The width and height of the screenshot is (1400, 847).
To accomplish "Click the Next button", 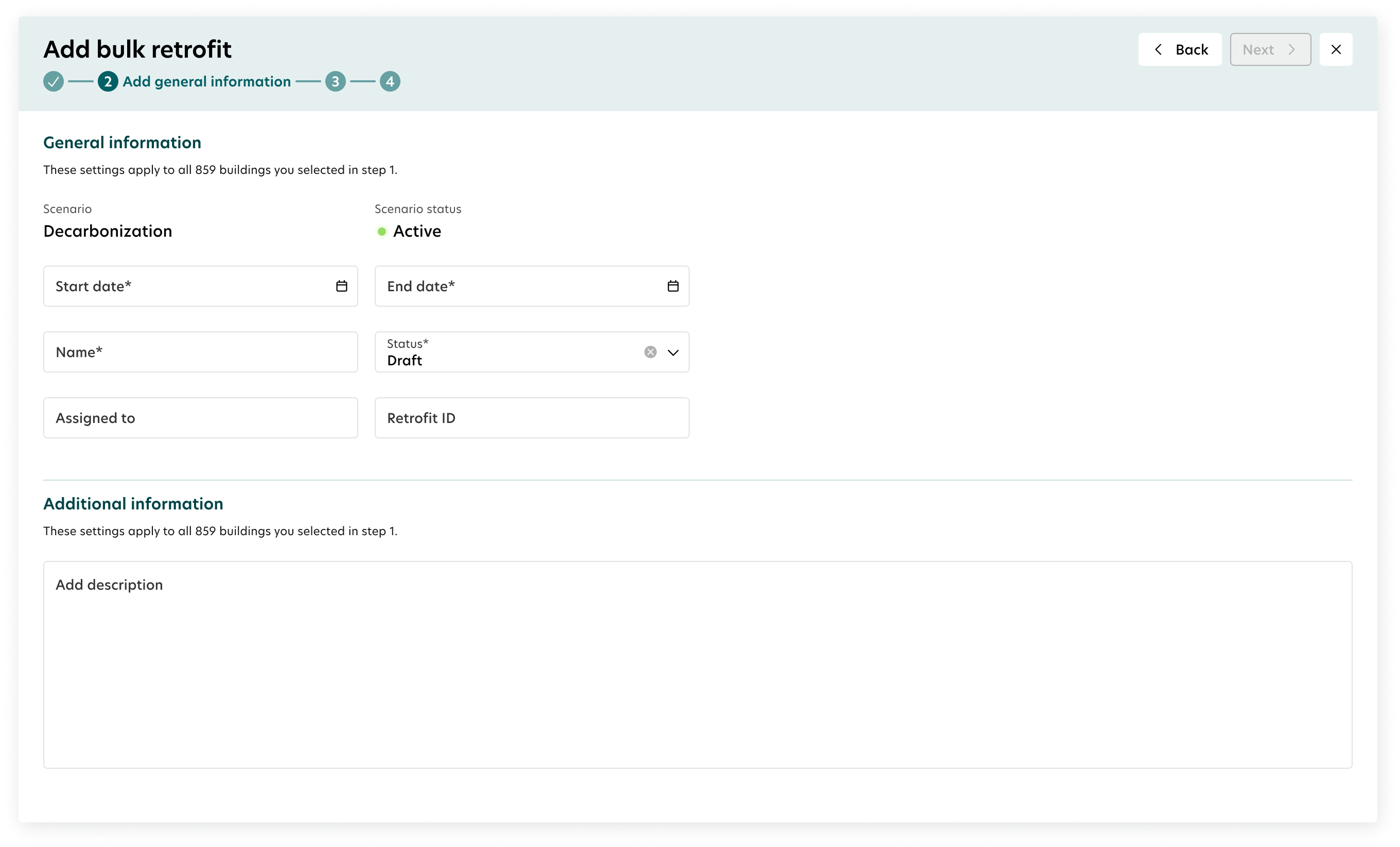I will pyautogui.click(x=1270, y=49).
